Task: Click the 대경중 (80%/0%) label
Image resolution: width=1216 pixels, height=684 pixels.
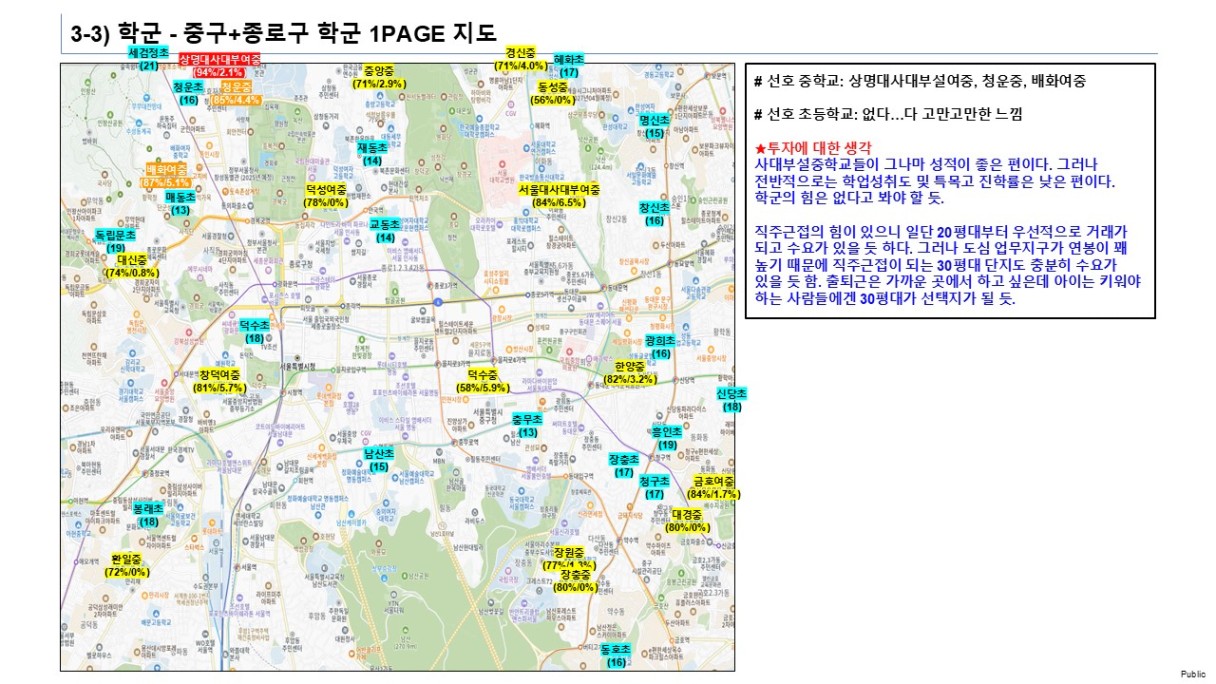Action: 688,520
